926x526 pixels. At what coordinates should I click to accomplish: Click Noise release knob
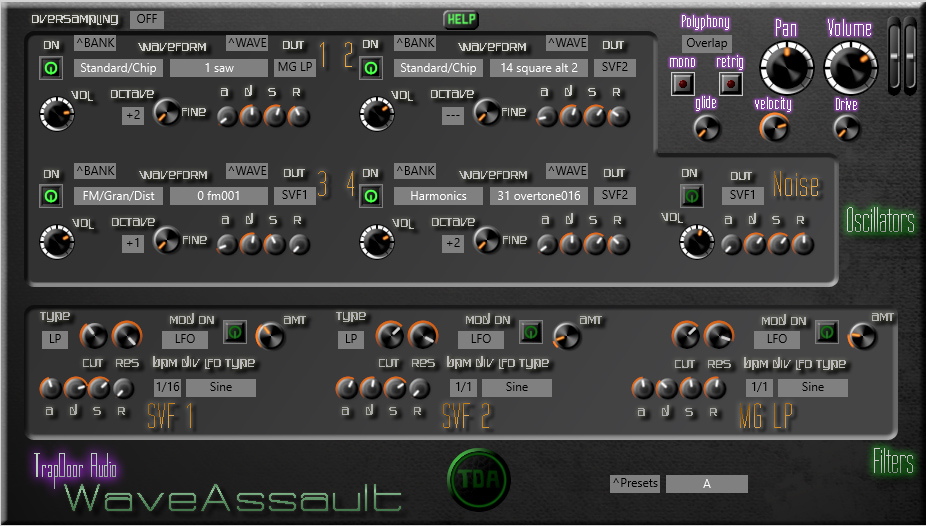click(803, 244)
